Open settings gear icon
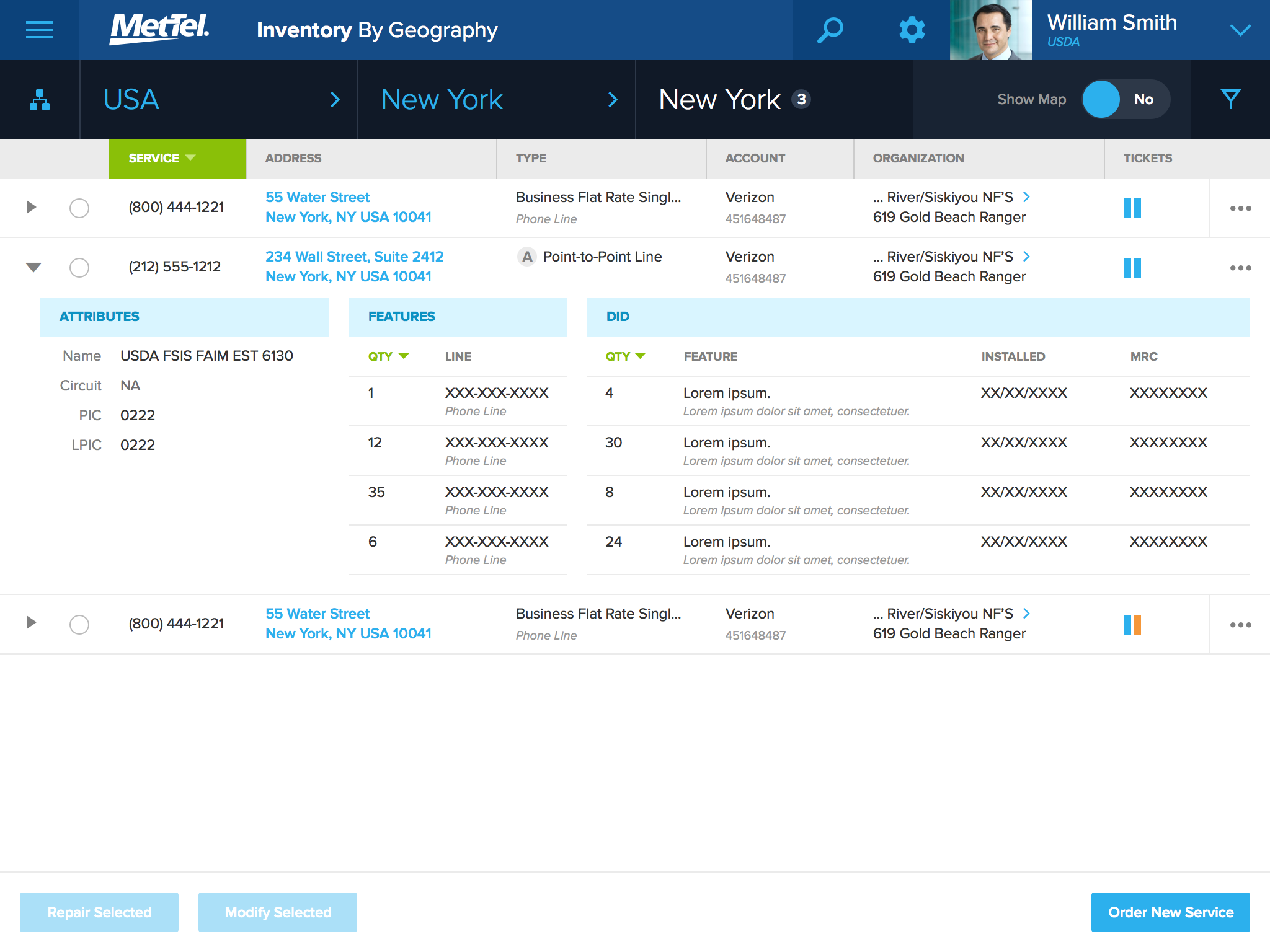The image size is (1270, 952). 912,30
